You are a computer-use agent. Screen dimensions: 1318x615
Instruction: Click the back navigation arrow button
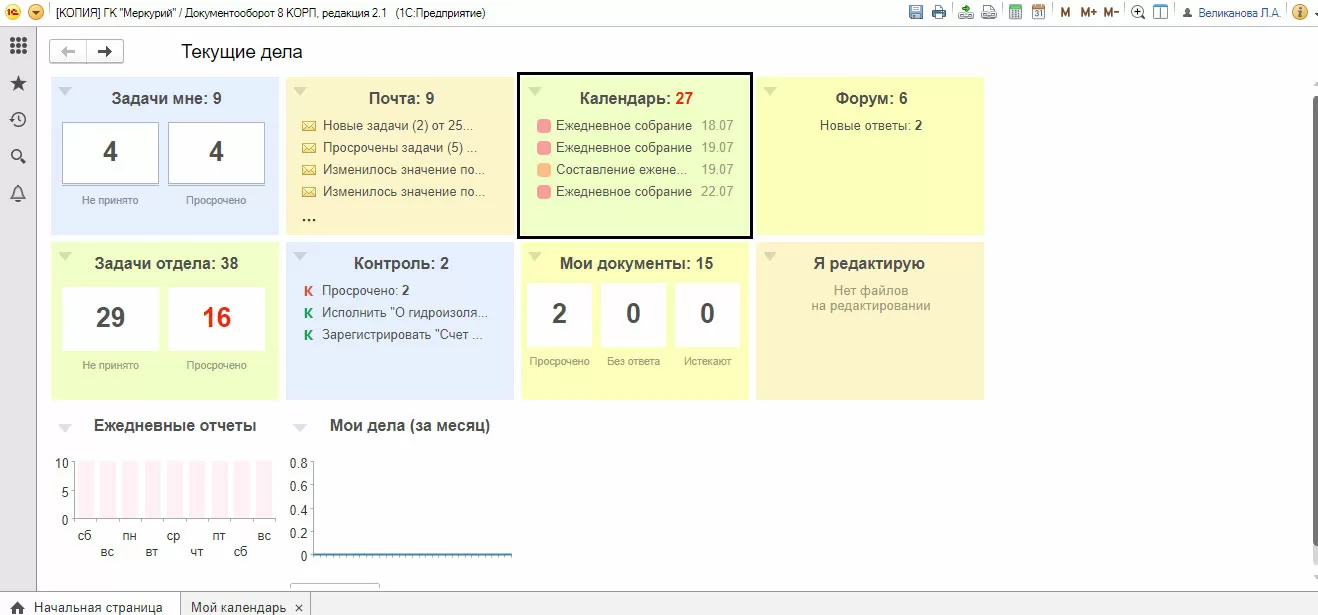click(x=68, y=52)
